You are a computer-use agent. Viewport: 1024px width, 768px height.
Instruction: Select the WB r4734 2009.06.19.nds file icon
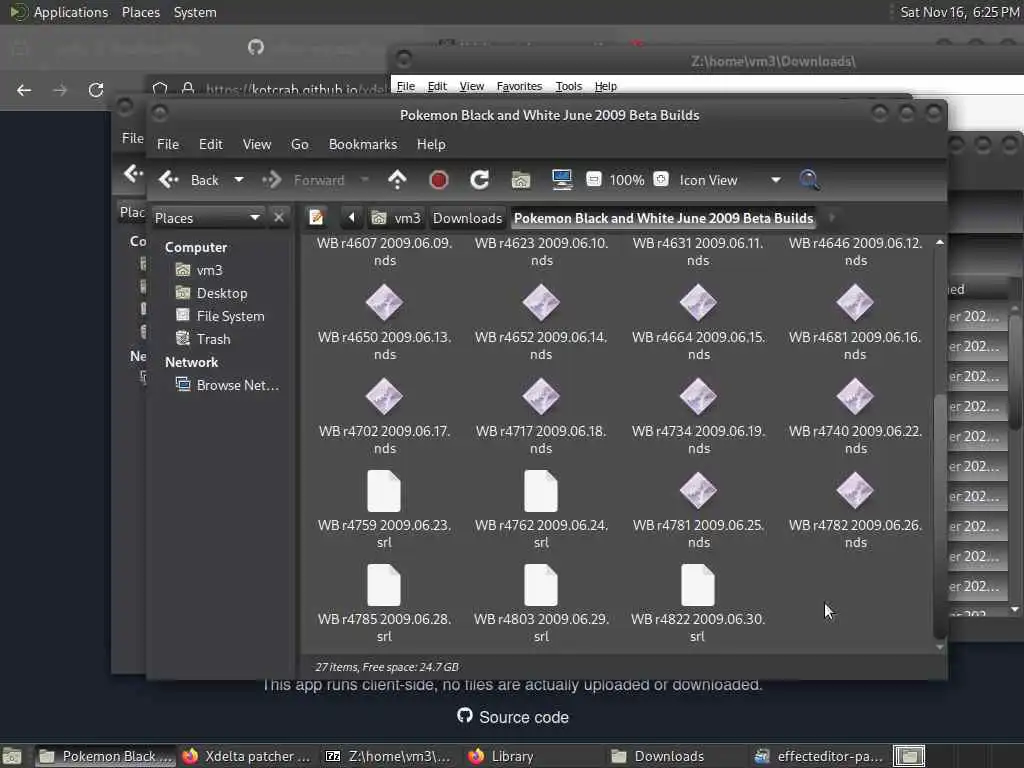(698, 397)
